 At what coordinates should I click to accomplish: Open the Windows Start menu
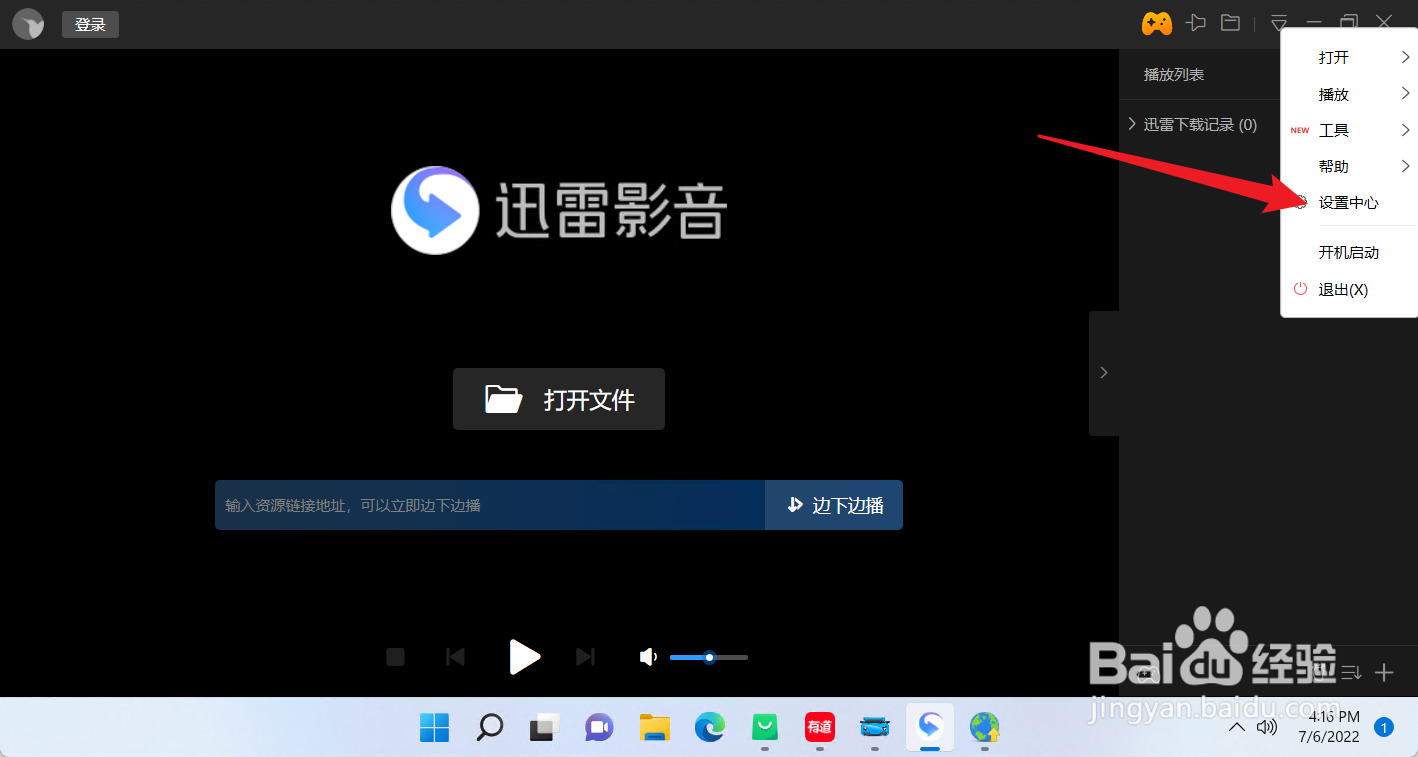[434, 727]
